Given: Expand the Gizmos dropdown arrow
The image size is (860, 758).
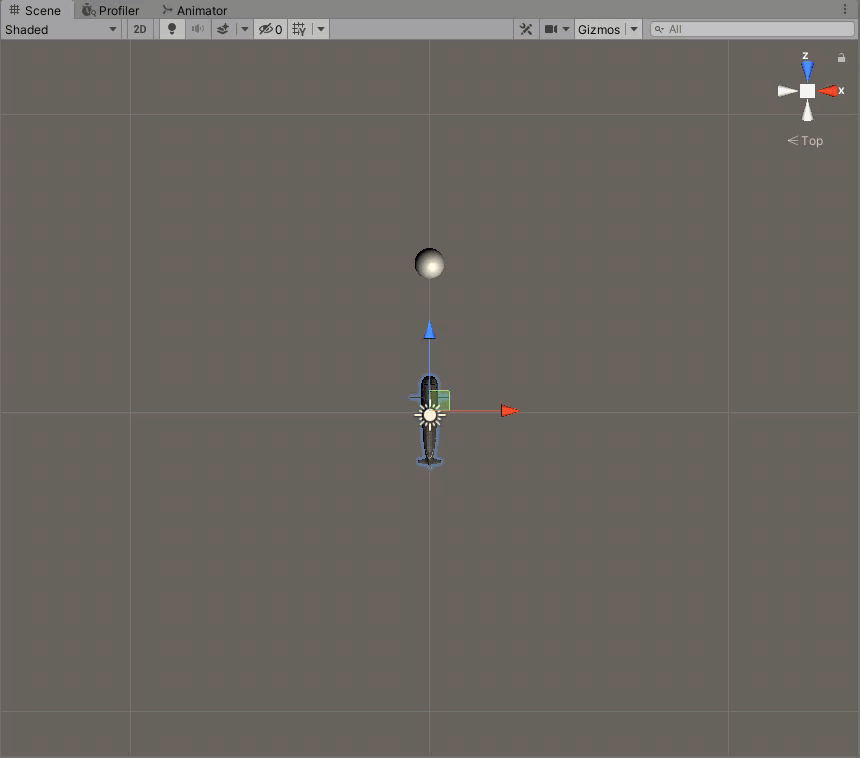Looking at the screenshot, I should click(634, 29).
